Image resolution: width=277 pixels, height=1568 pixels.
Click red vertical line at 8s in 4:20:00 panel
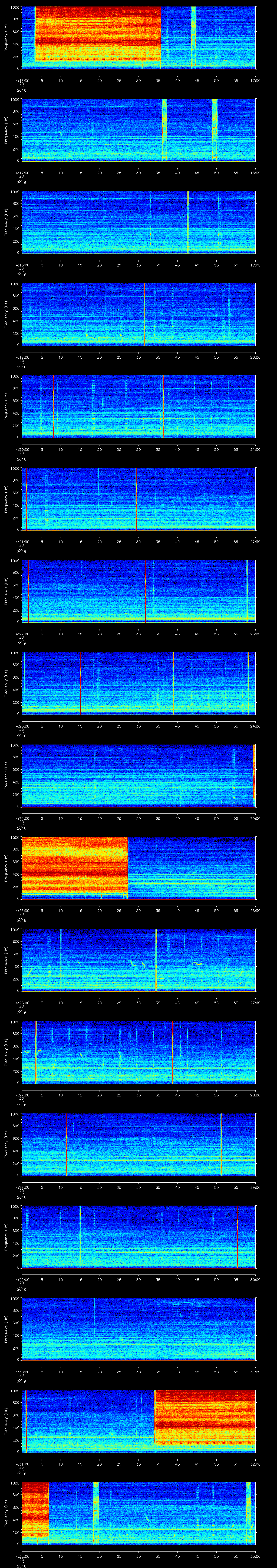point(54,407)
